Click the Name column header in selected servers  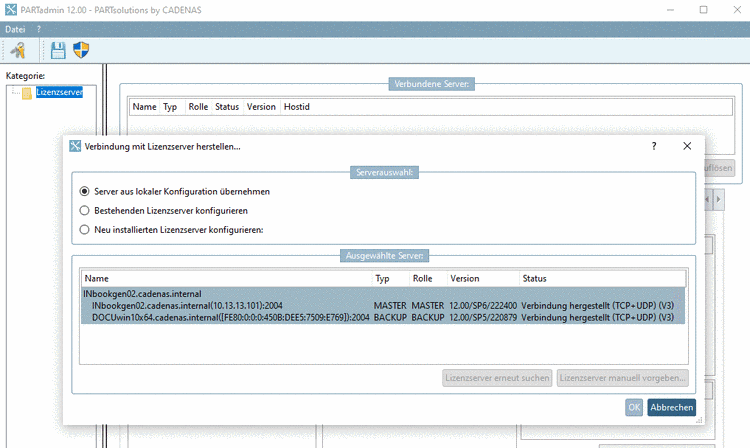point(227,278)
